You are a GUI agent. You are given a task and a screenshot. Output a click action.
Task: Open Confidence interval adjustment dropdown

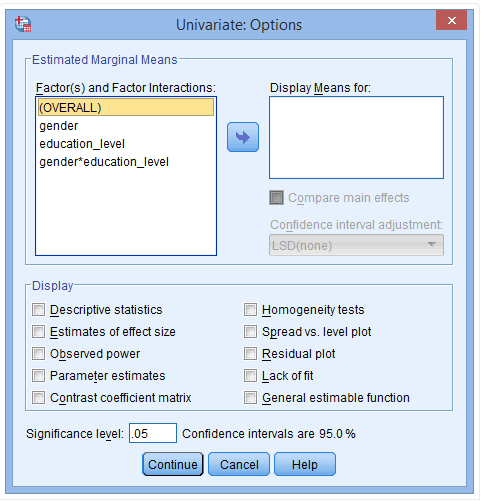tap(356, 245)
